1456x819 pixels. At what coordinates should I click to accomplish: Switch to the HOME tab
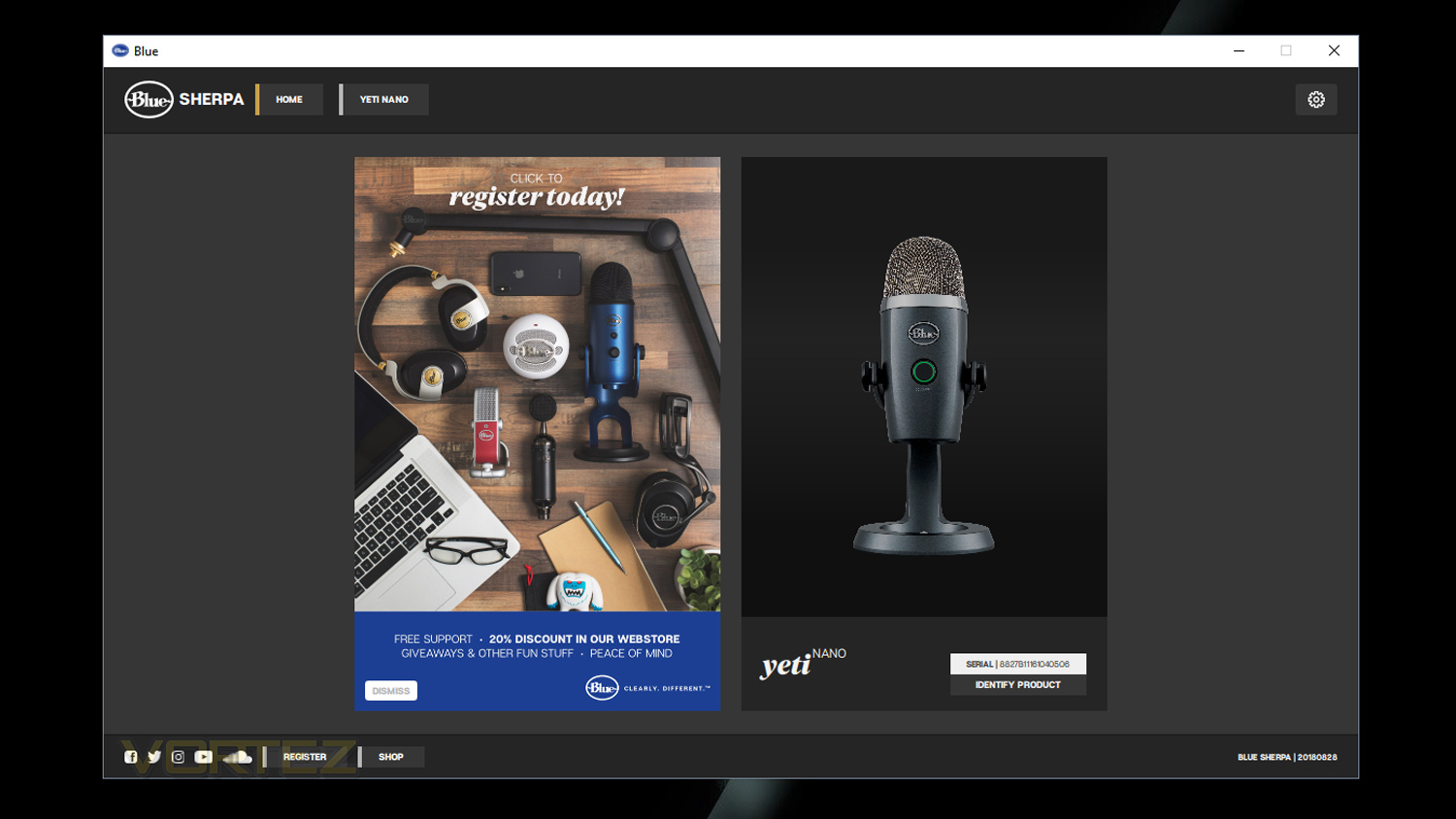click(289, 99)
